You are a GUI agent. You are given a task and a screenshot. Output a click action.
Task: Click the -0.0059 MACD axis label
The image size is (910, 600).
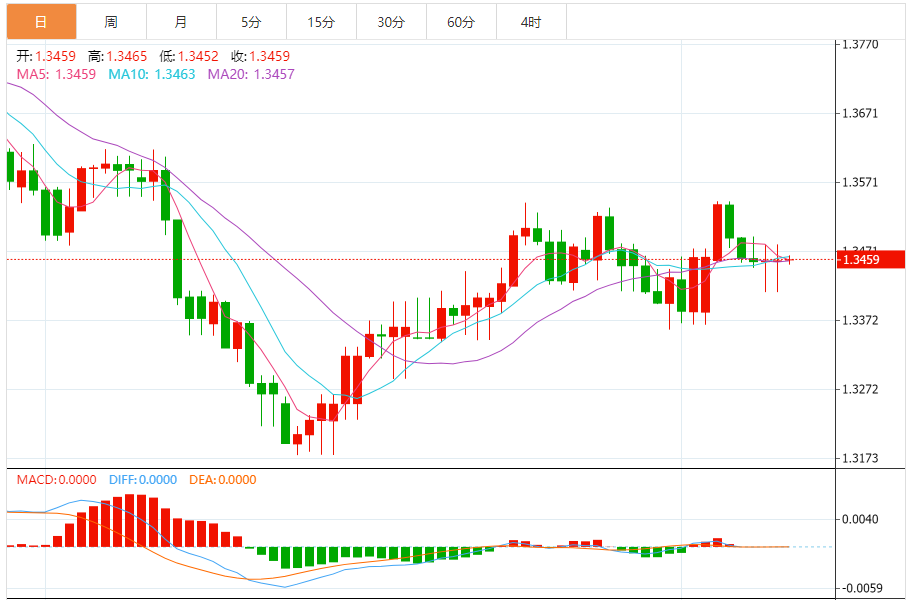tap(862, 588)
